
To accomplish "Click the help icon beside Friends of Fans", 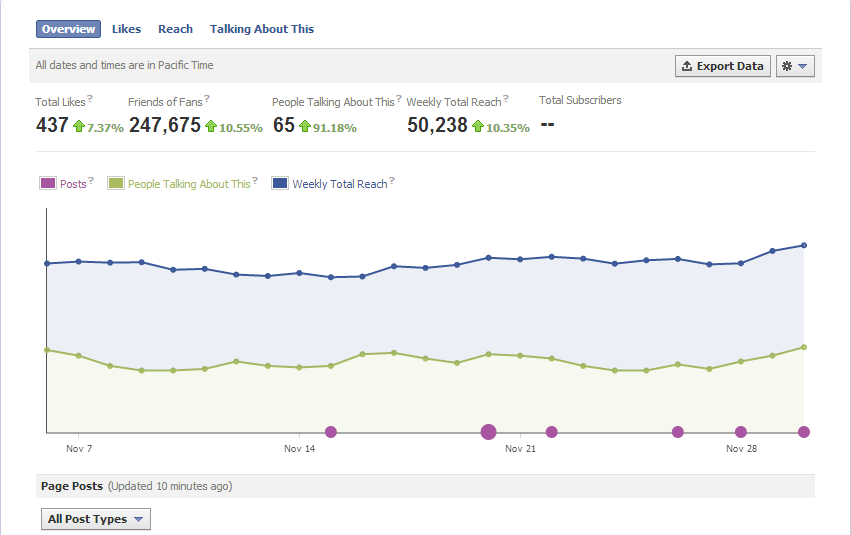I will click(207, 98).
